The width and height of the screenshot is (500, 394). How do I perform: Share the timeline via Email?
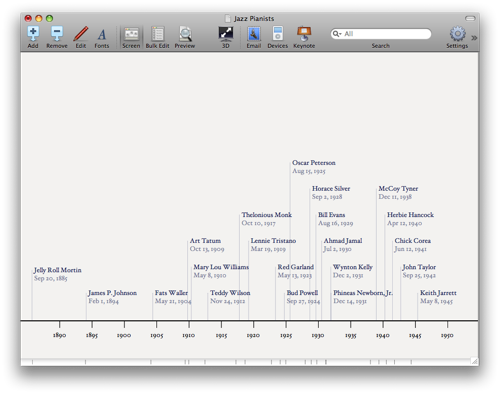pyautogui.click(x=254, y=34)
